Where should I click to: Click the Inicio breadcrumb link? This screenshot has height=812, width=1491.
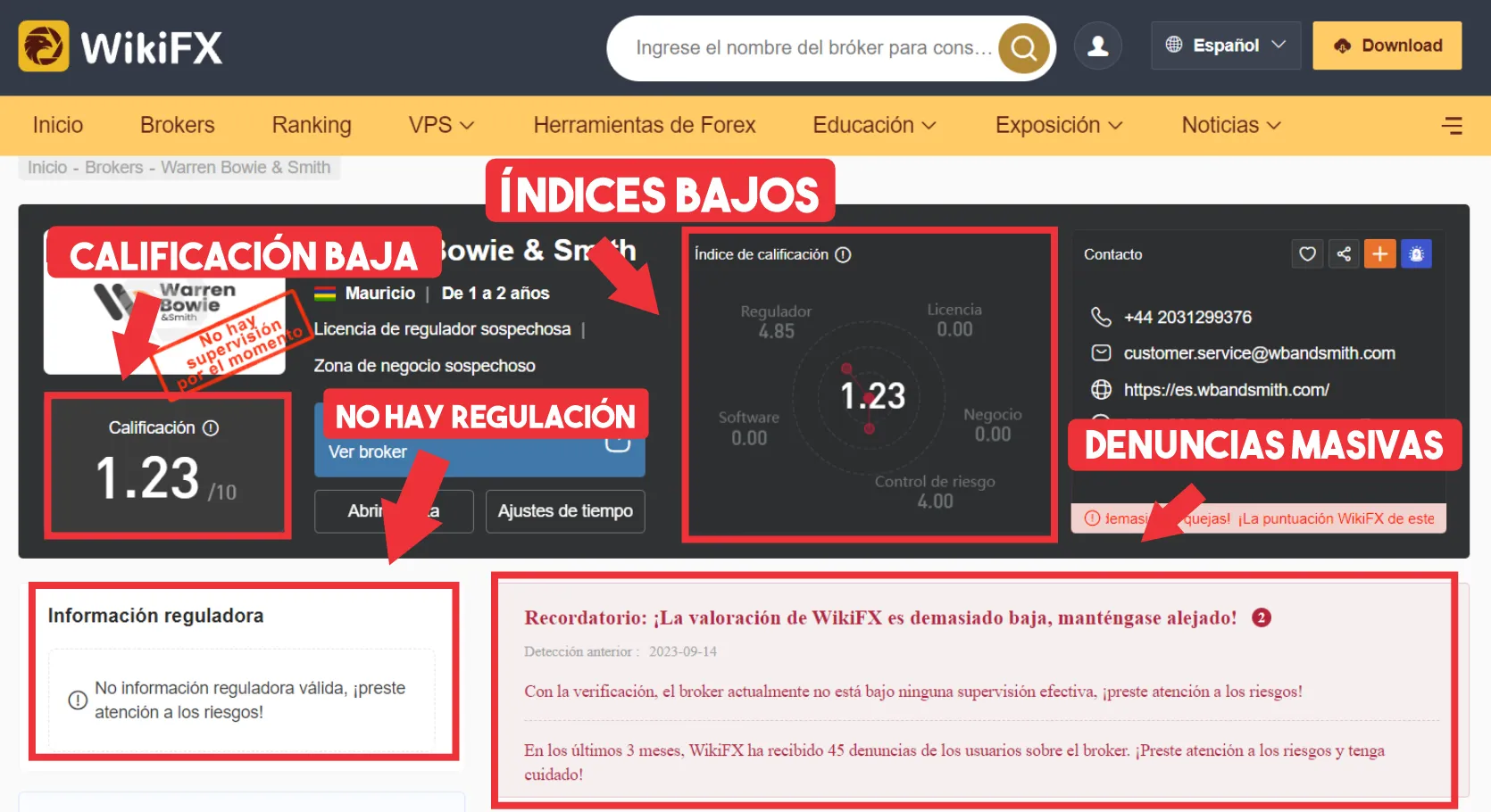click(x=47, y=168)
